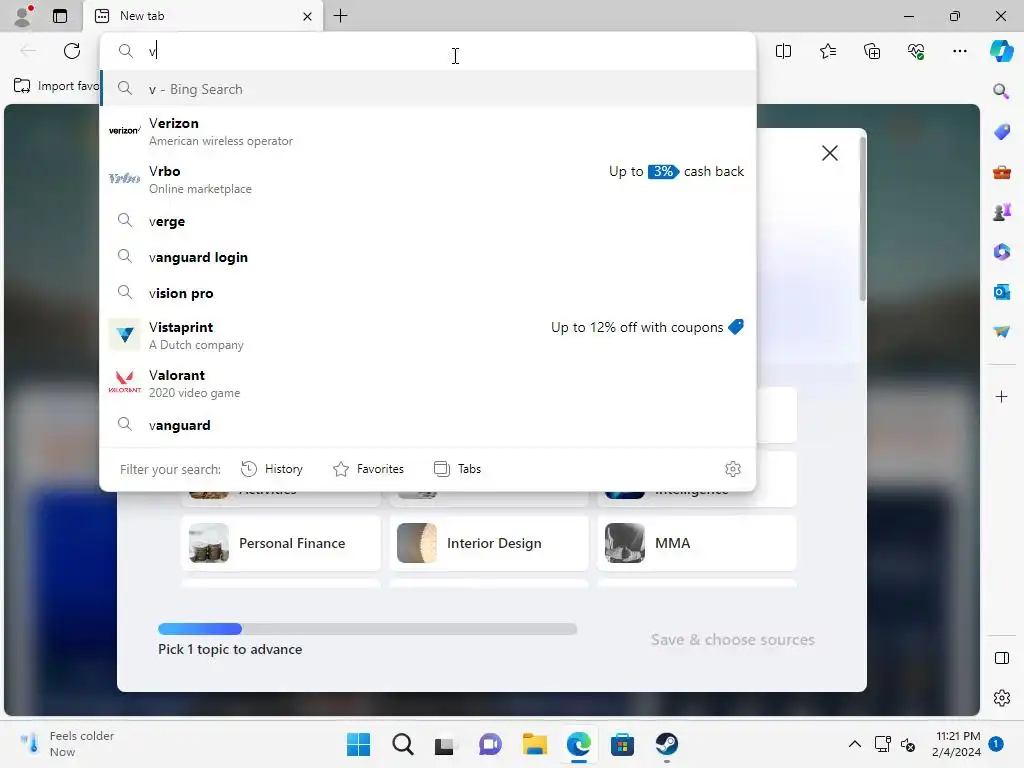Pick the MMA topic
This screenshot has width=1024, height=768.
(x=696, y=543)
